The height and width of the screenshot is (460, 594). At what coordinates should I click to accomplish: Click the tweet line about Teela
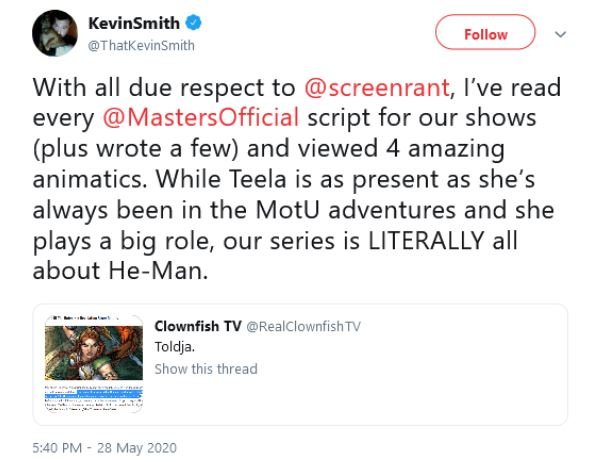[x=284, y=179]
